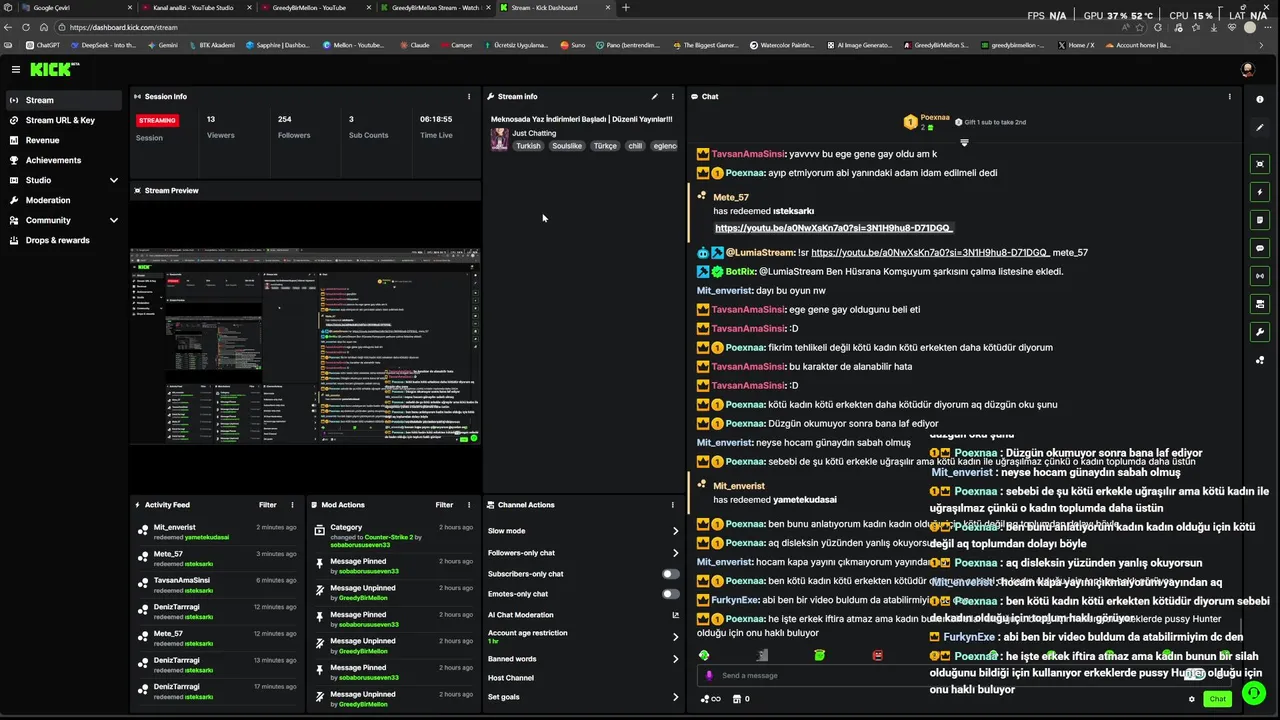Open Moderation in the sidebar
Screen dimensions: 1280x720
click(x=64, y=200)
